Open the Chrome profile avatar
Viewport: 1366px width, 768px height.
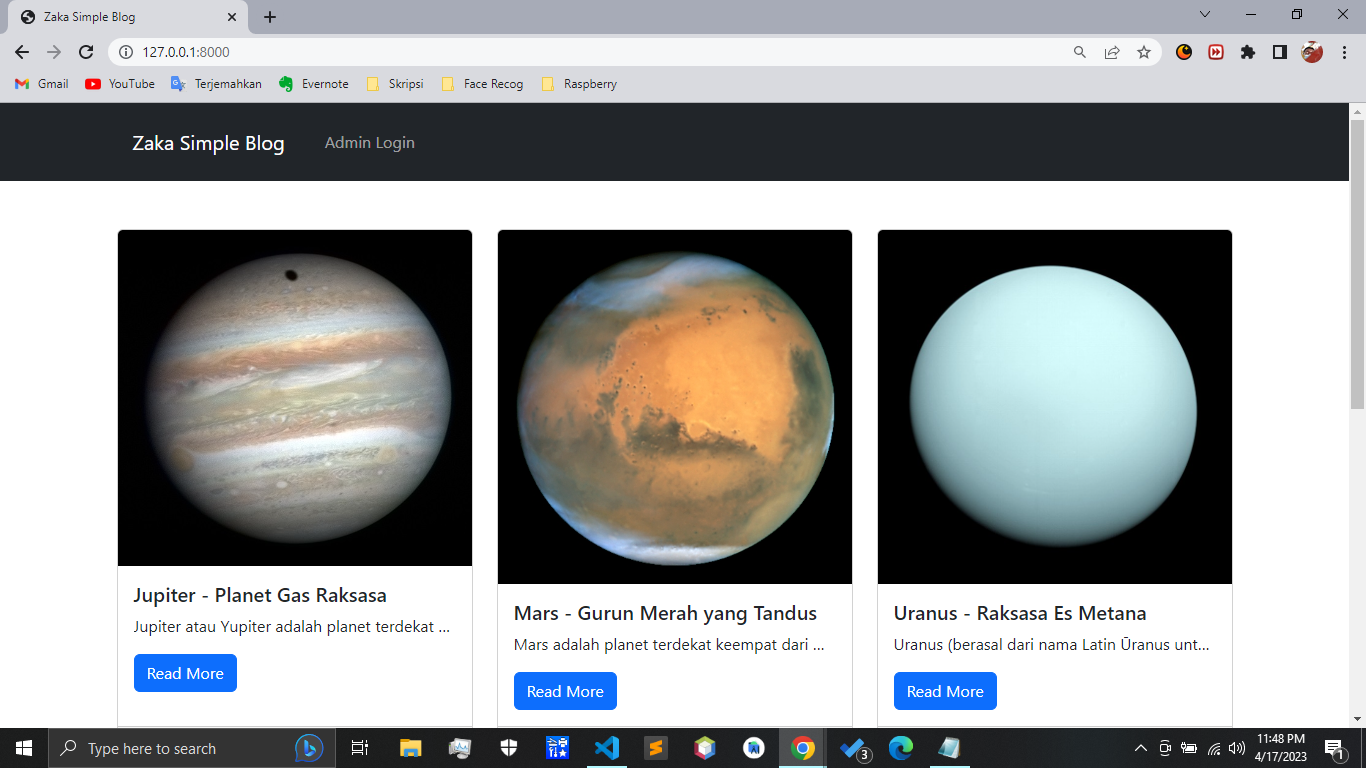click(x=1312, y=52)
